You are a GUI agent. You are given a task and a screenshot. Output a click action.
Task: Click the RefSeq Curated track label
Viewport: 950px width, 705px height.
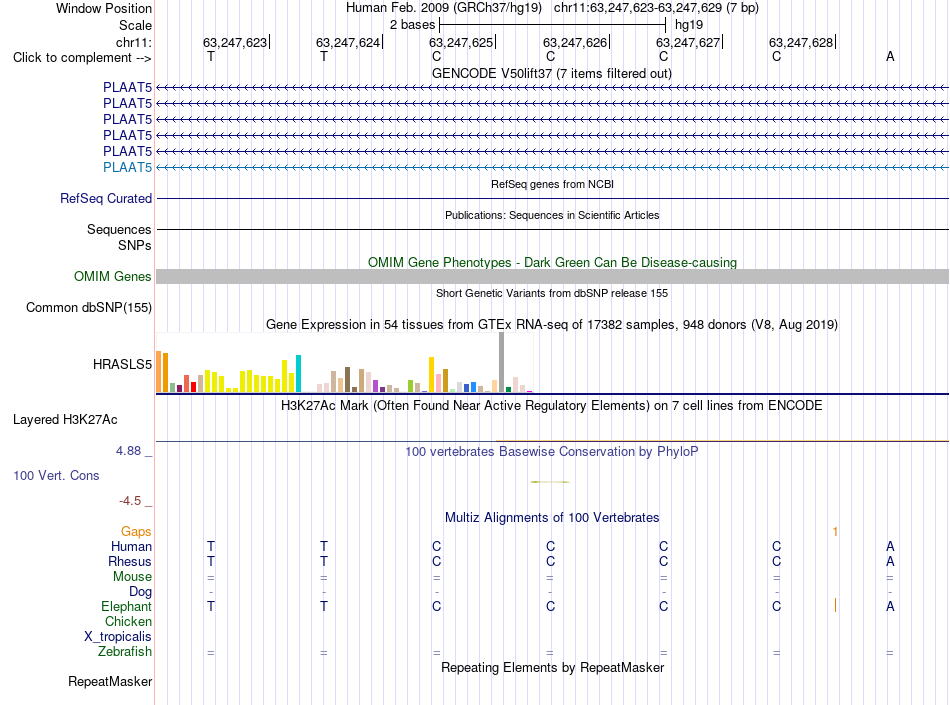[x=106, y=199]
